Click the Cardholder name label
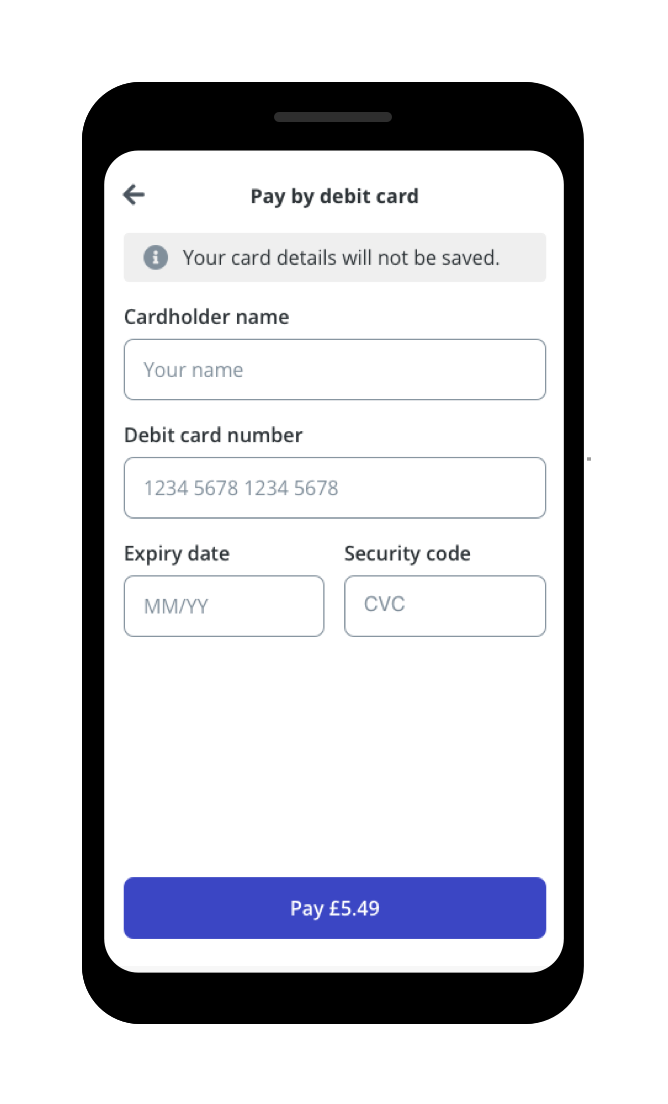Screen dimensions: 668x1104 (x=206, y=316)
